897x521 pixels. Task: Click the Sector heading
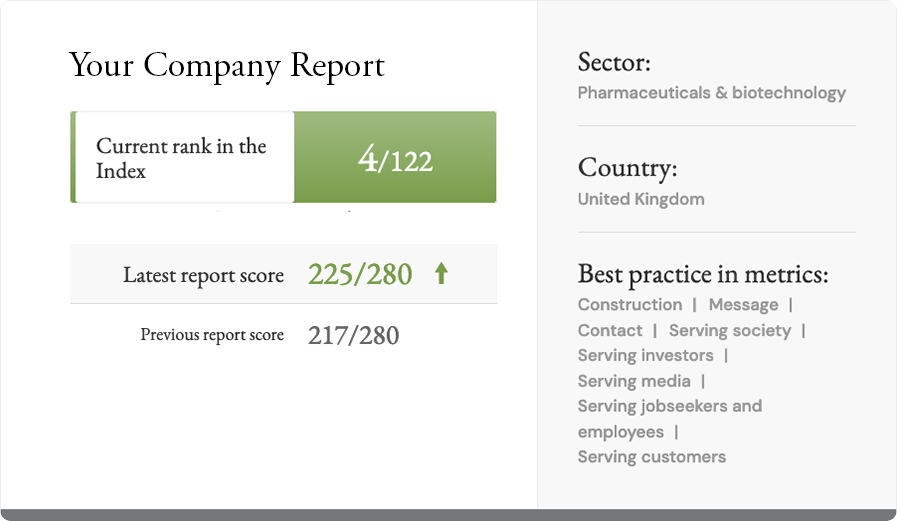click(614, 62)
